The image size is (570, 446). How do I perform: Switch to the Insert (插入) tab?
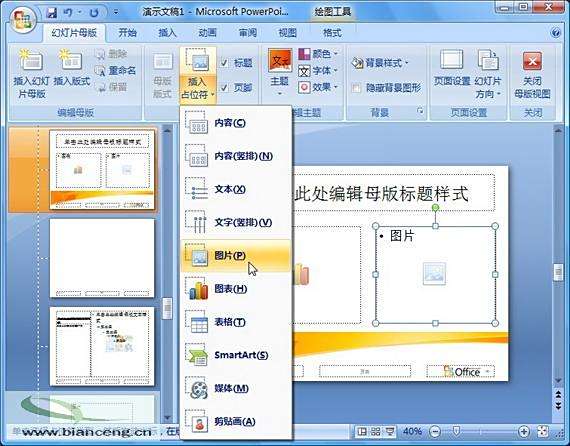168,33
